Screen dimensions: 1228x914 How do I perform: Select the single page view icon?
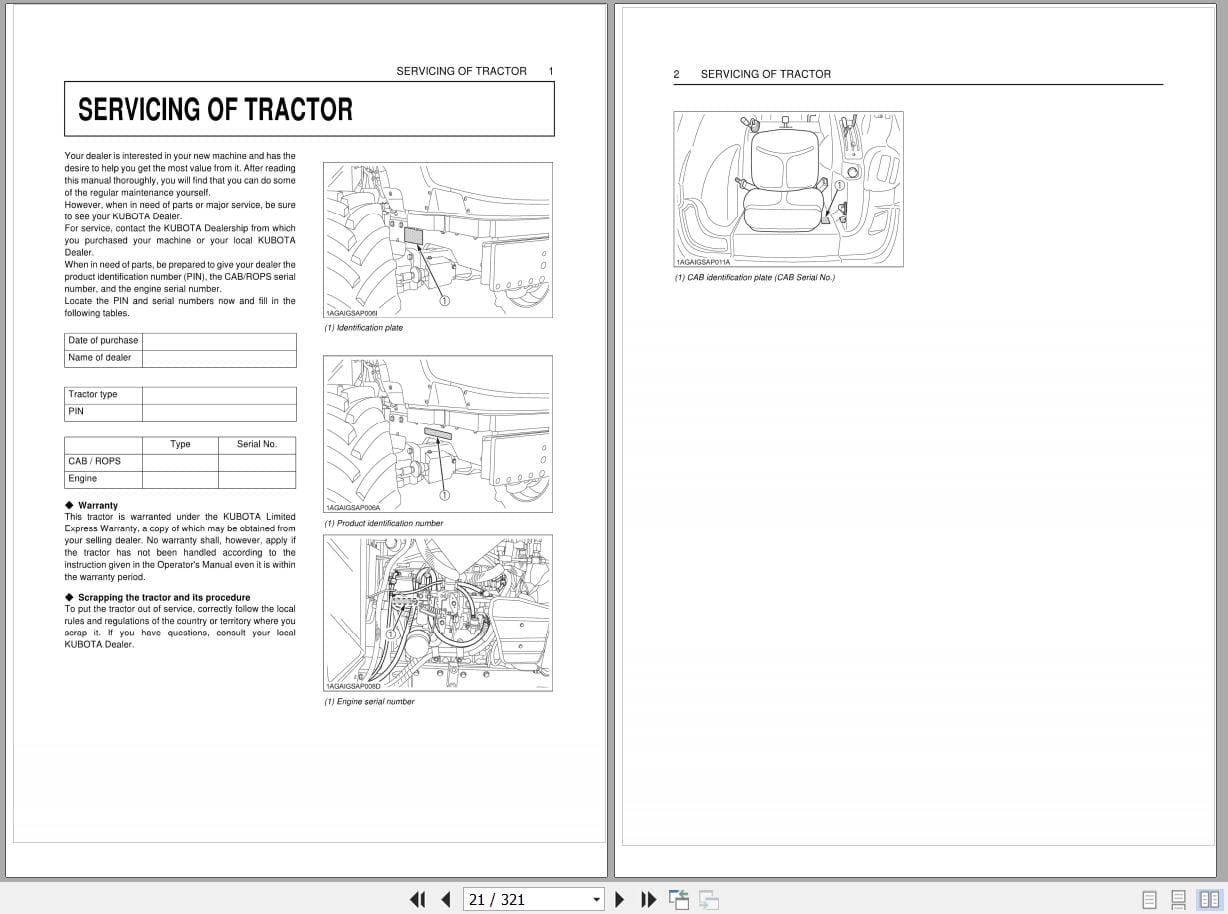point(1148,899)
